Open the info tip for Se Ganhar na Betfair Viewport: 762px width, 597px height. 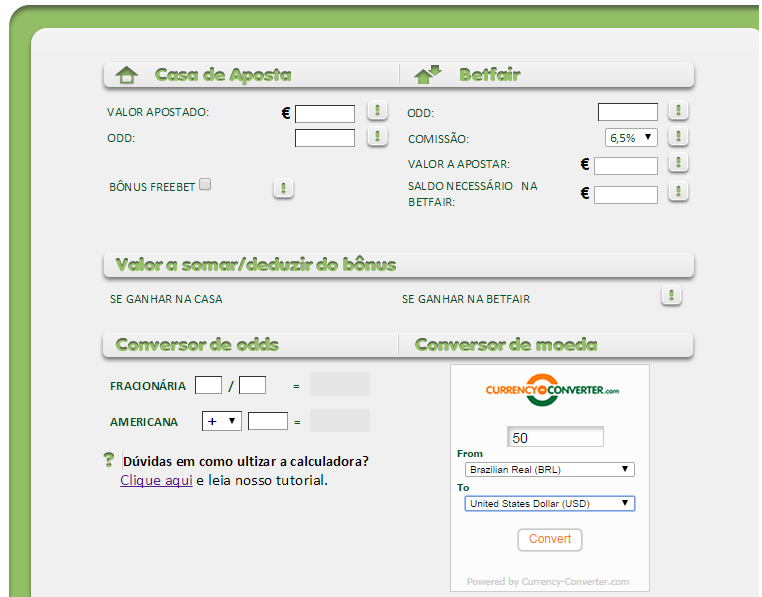672,296
